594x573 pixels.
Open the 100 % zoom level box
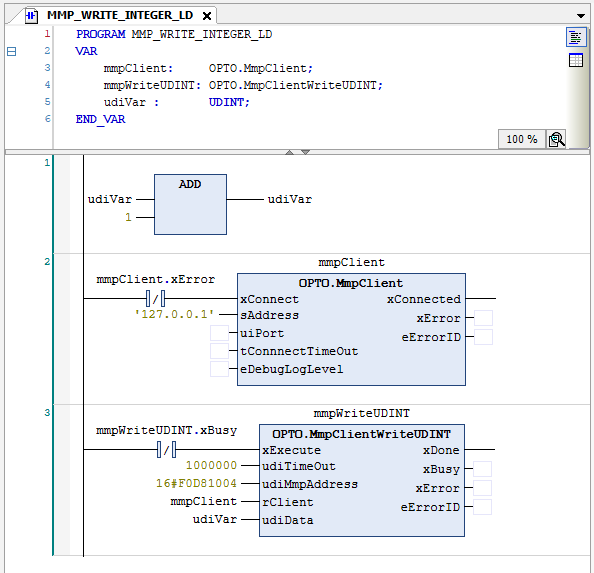coord(522,139)
